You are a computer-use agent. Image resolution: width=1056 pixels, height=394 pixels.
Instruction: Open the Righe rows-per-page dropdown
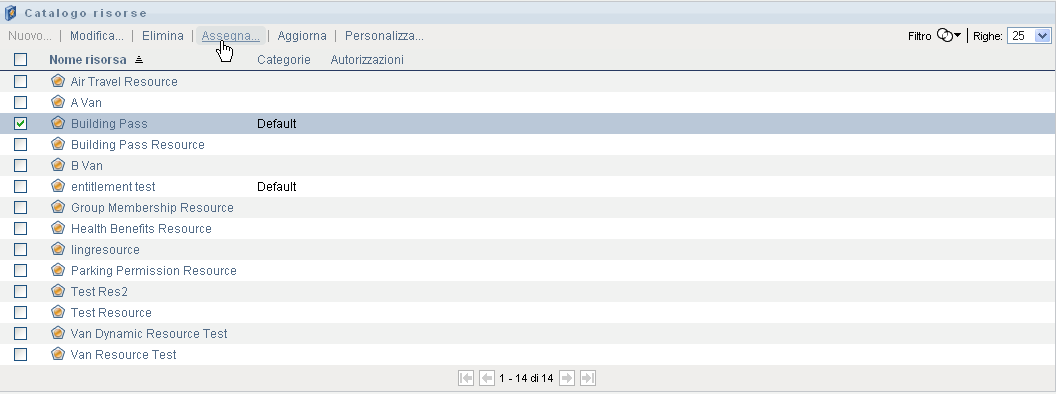(1029, 36)
